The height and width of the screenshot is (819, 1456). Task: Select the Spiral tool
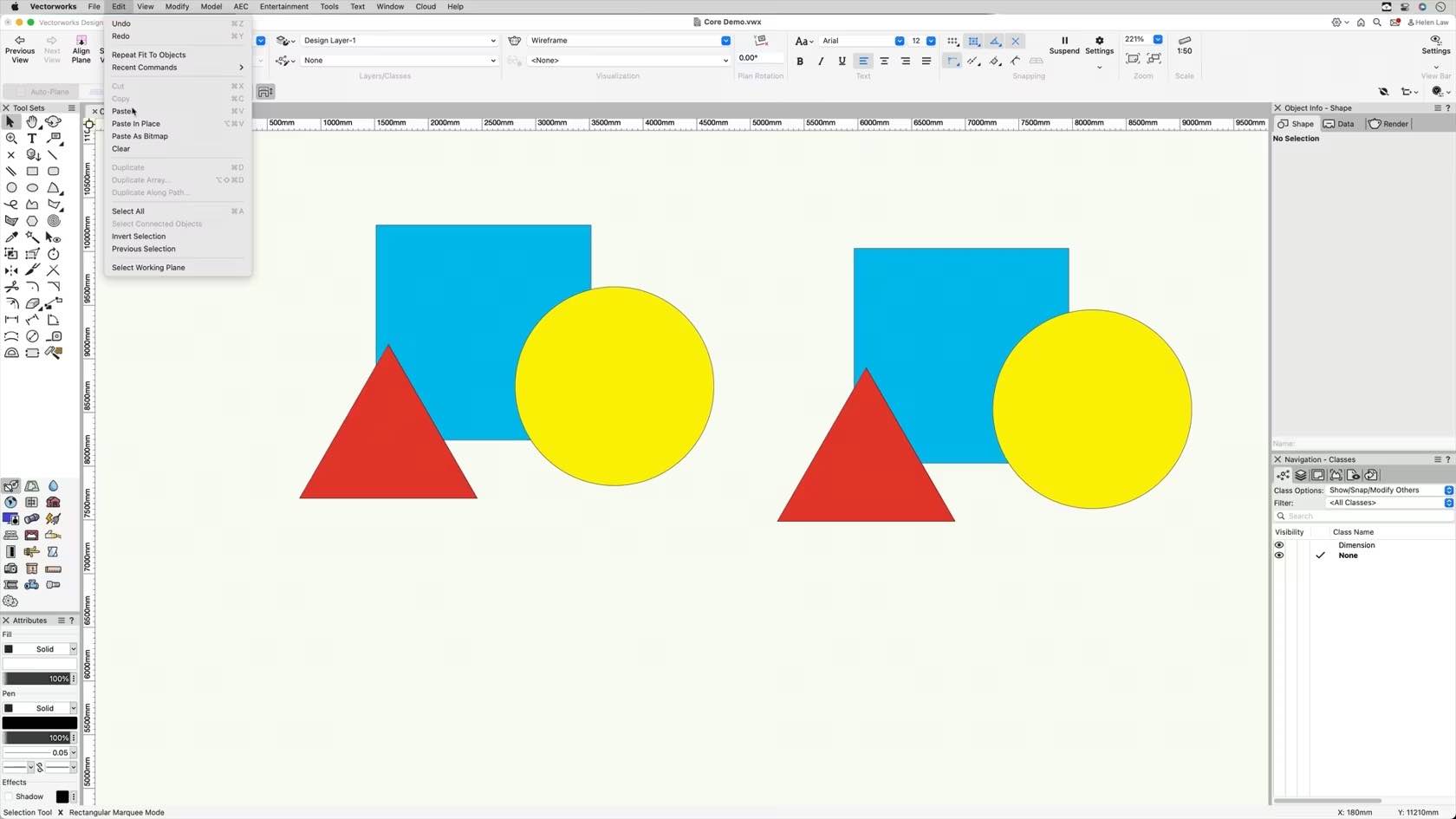[x=54, y=221]
